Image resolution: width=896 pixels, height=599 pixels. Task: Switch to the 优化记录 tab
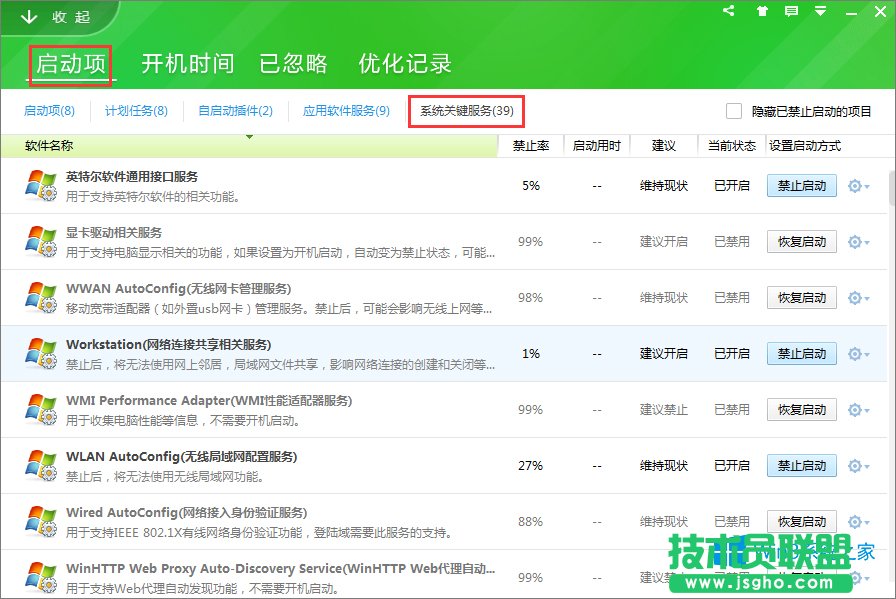point(405,64)
